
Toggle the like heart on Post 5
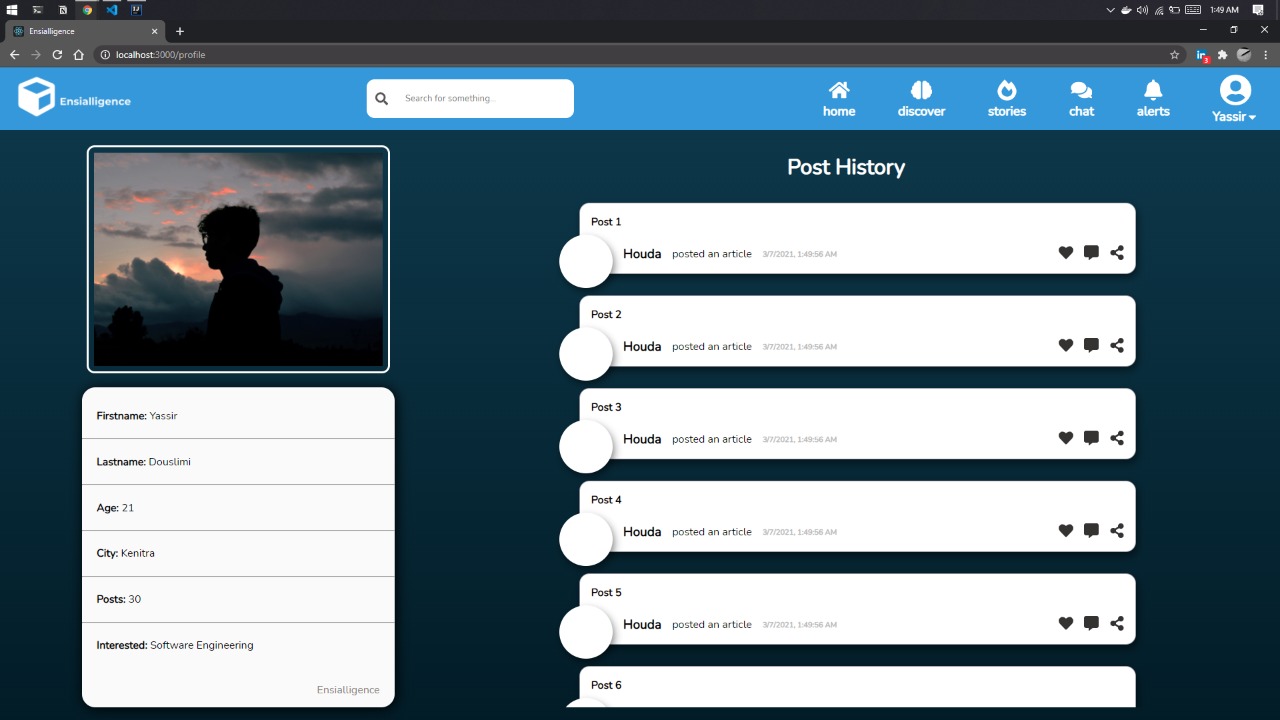click(1065, 622)
